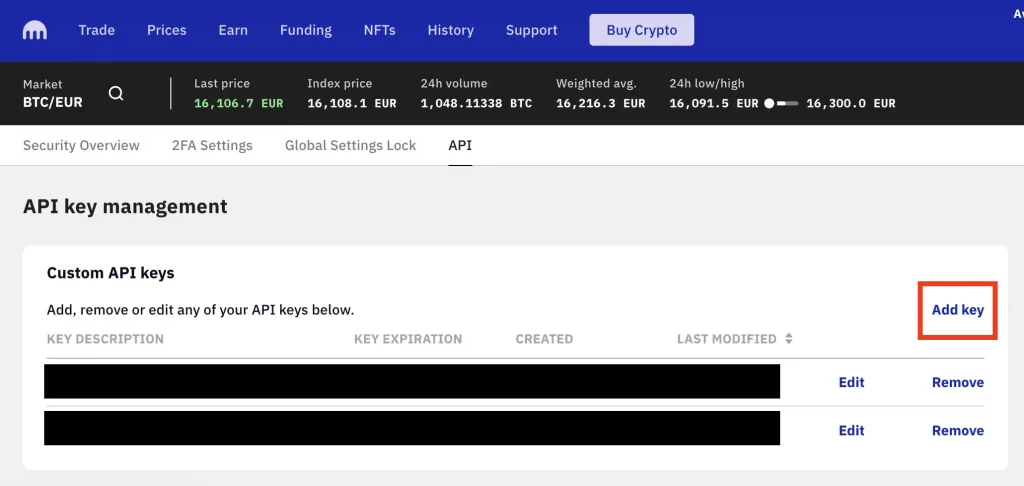Open the Earn section
The image size is (1024, 486).
pyautogui.click(x=233, y=30)
